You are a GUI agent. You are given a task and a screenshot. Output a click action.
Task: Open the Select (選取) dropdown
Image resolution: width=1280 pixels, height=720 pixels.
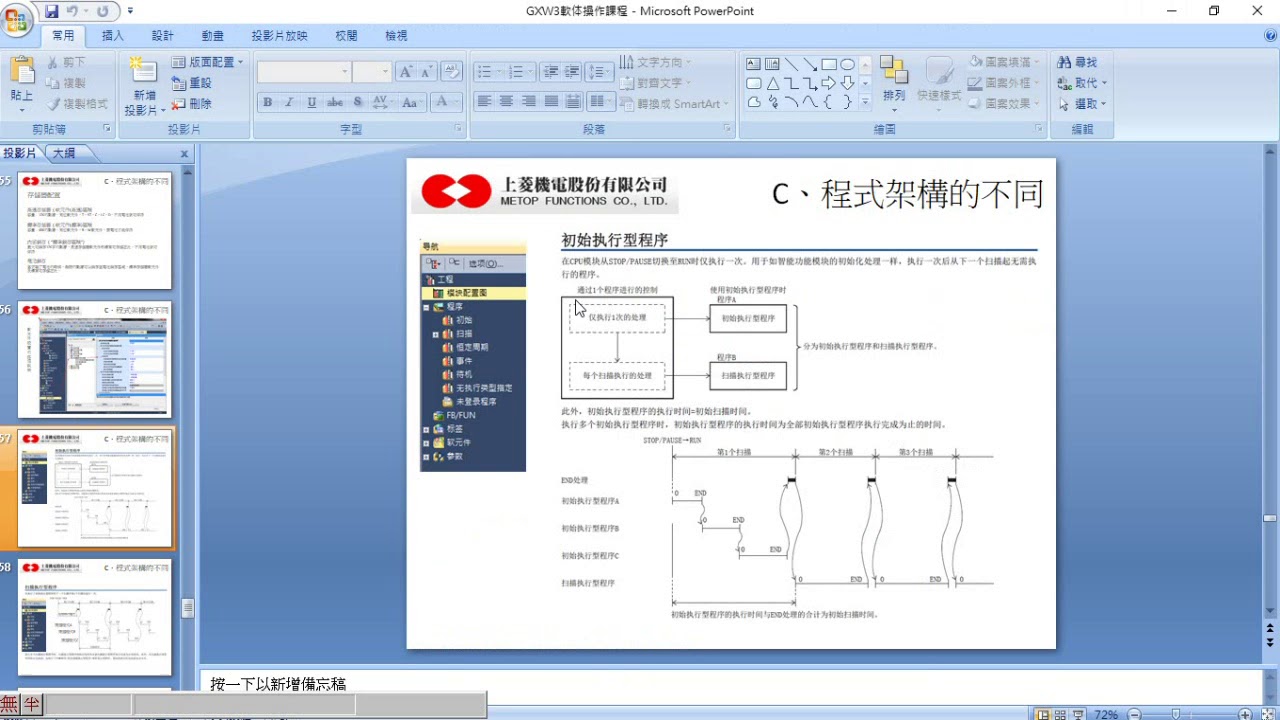(1084, 104)
